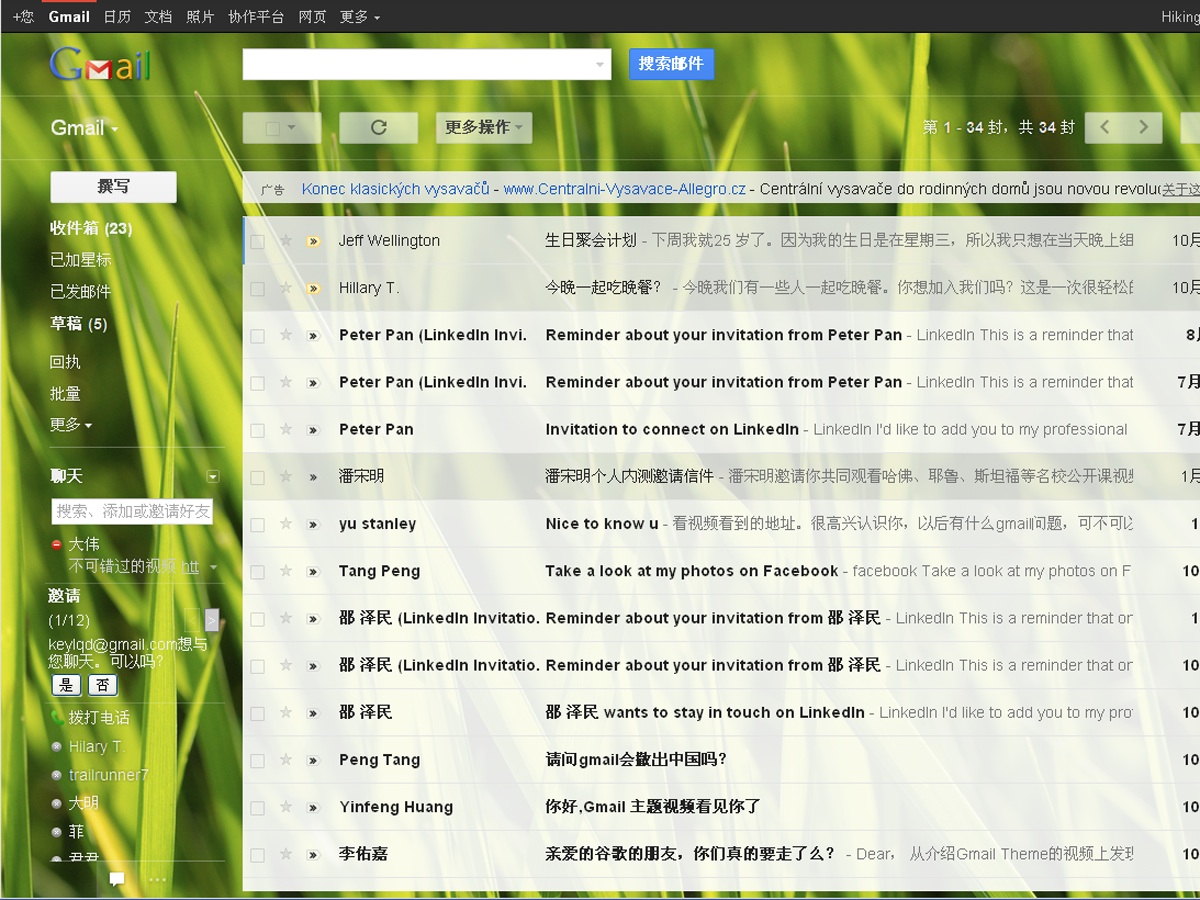Star the Peng Tang email
The height and width of the screenshot is (900, 1200).
click(x=286, y=760)
